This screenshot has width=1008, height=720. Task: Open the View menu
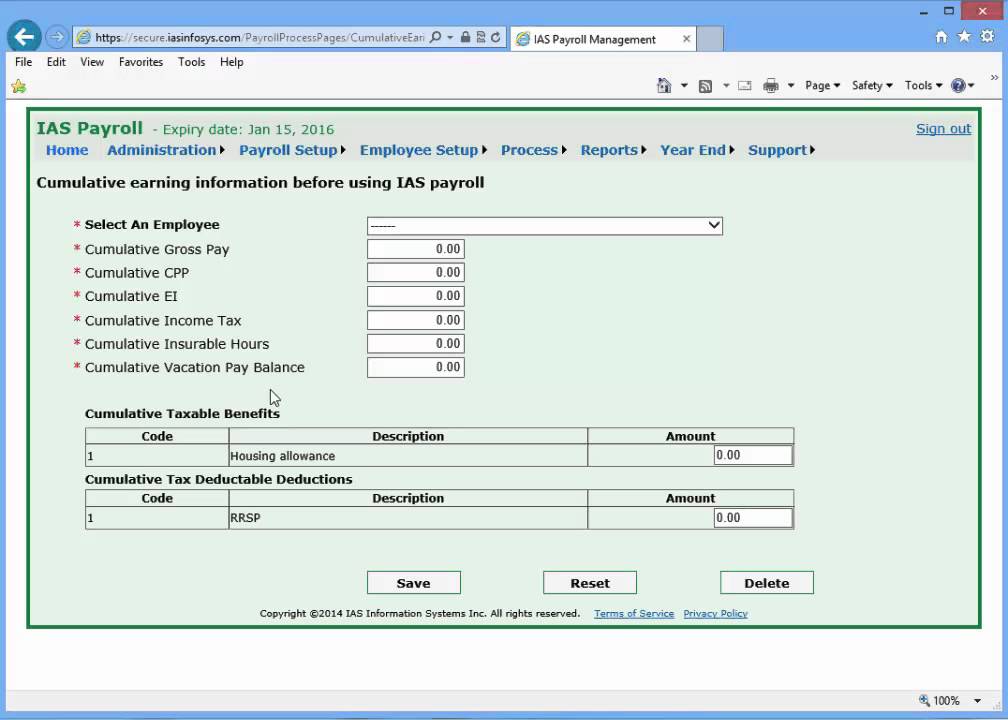point(92,62)
